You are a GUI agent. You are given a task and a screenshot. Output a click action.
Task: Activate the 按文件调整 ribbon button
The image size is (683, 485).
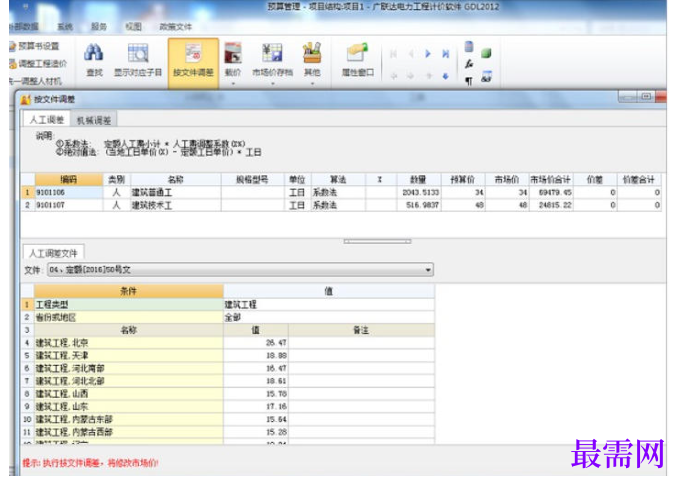(193, 62)
